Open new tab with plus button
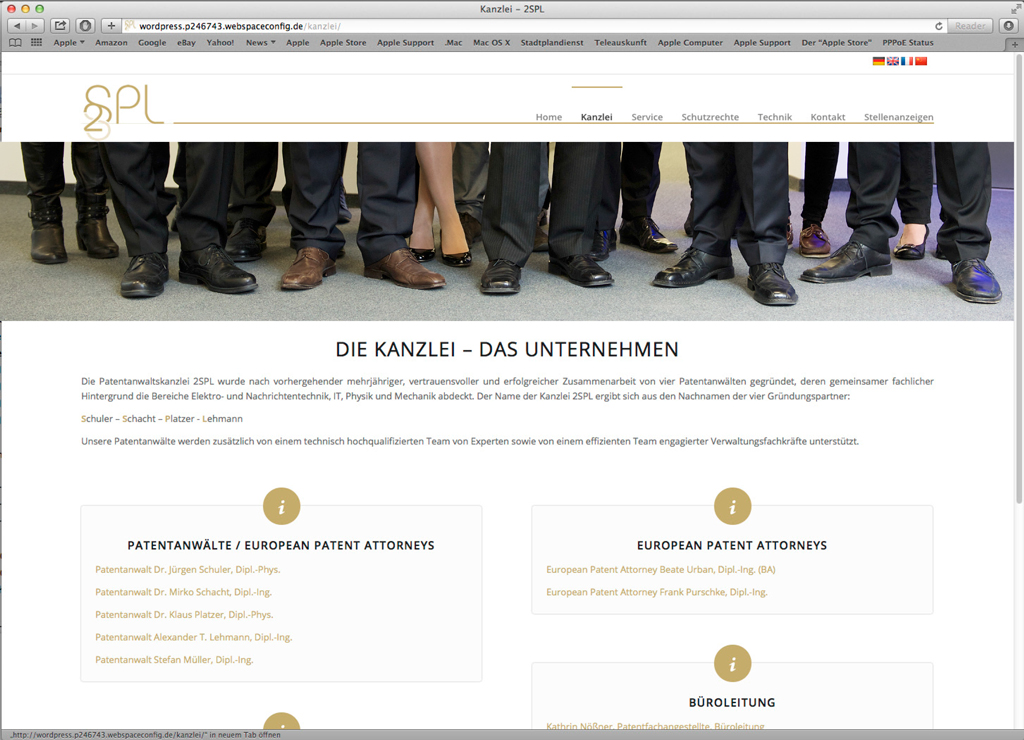The width and height of the screenshot is (1024, 740). click(x=1014, y=44)
